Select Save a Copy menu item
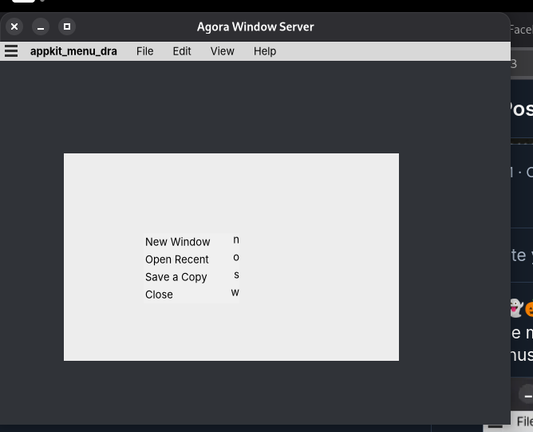Image resolution: width=533 pixels, height=432 pixels. pyautogui.click(x=192, y=277)
